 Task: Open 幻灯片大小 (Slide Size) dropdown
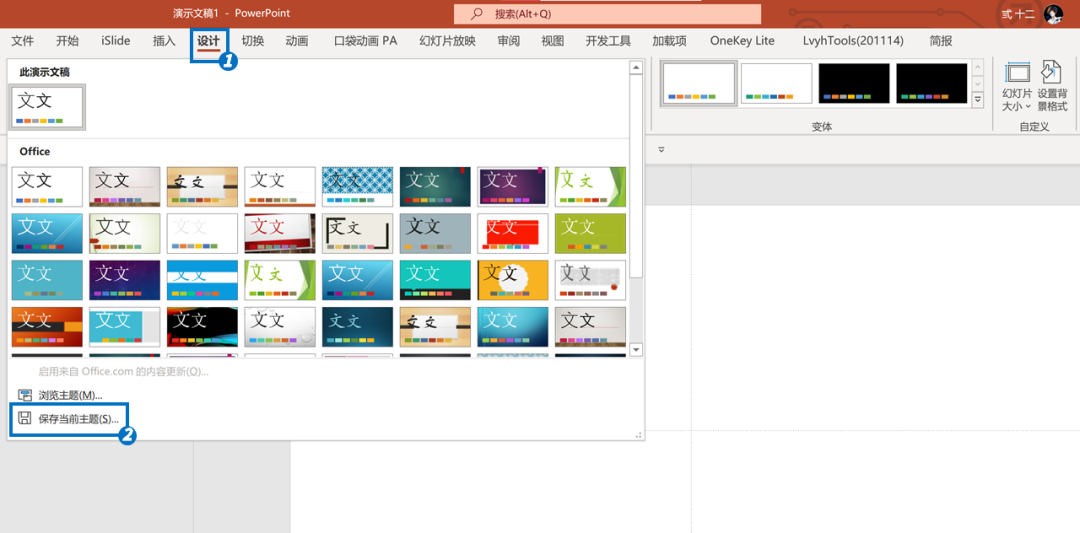point(1017,87)
